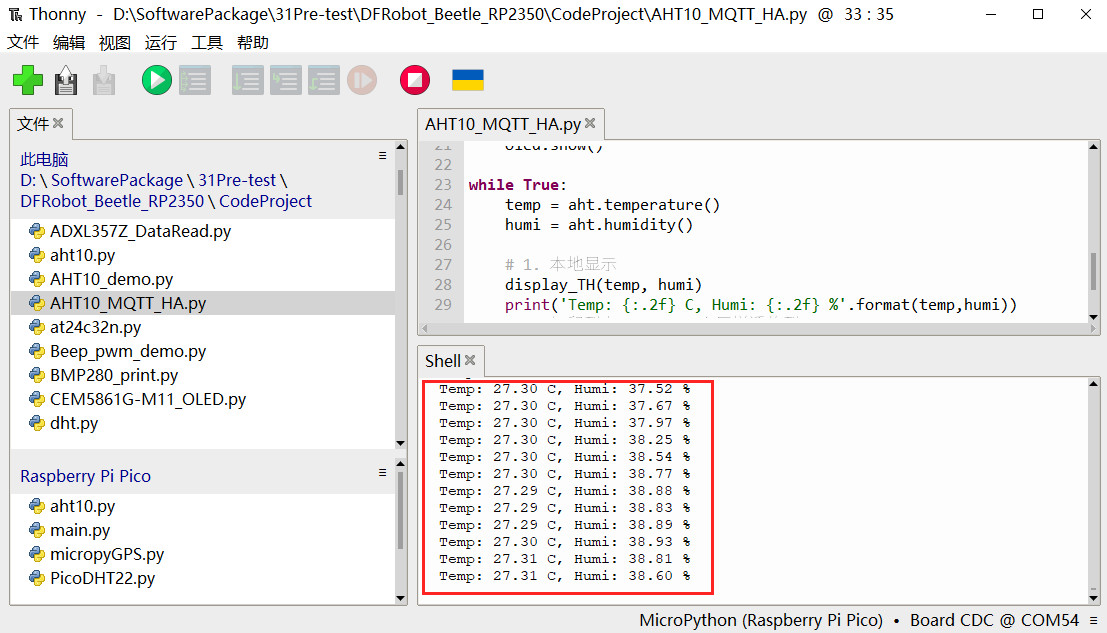Run the current script with the green play button
Screen dimensions: 1107x633
(x=156, y=80)
